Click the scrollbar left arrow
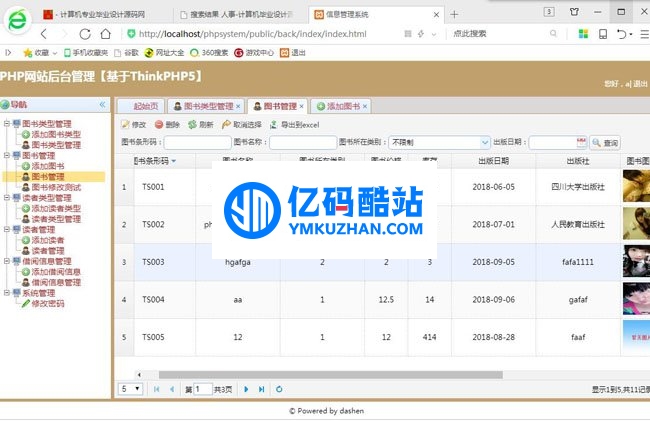Image resolution: width=650 pixels, height=421 pixels. tap(139, 375)
